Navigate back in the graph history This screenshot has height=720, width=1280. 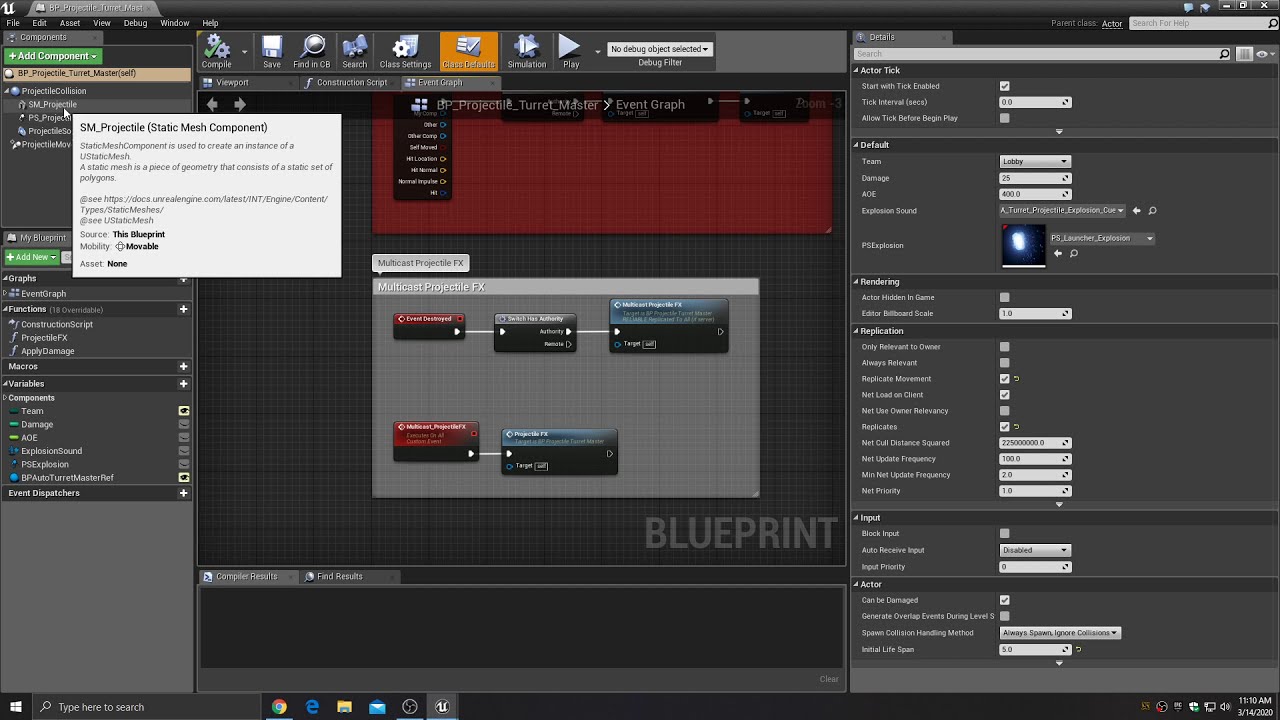(x=212, y=104)
